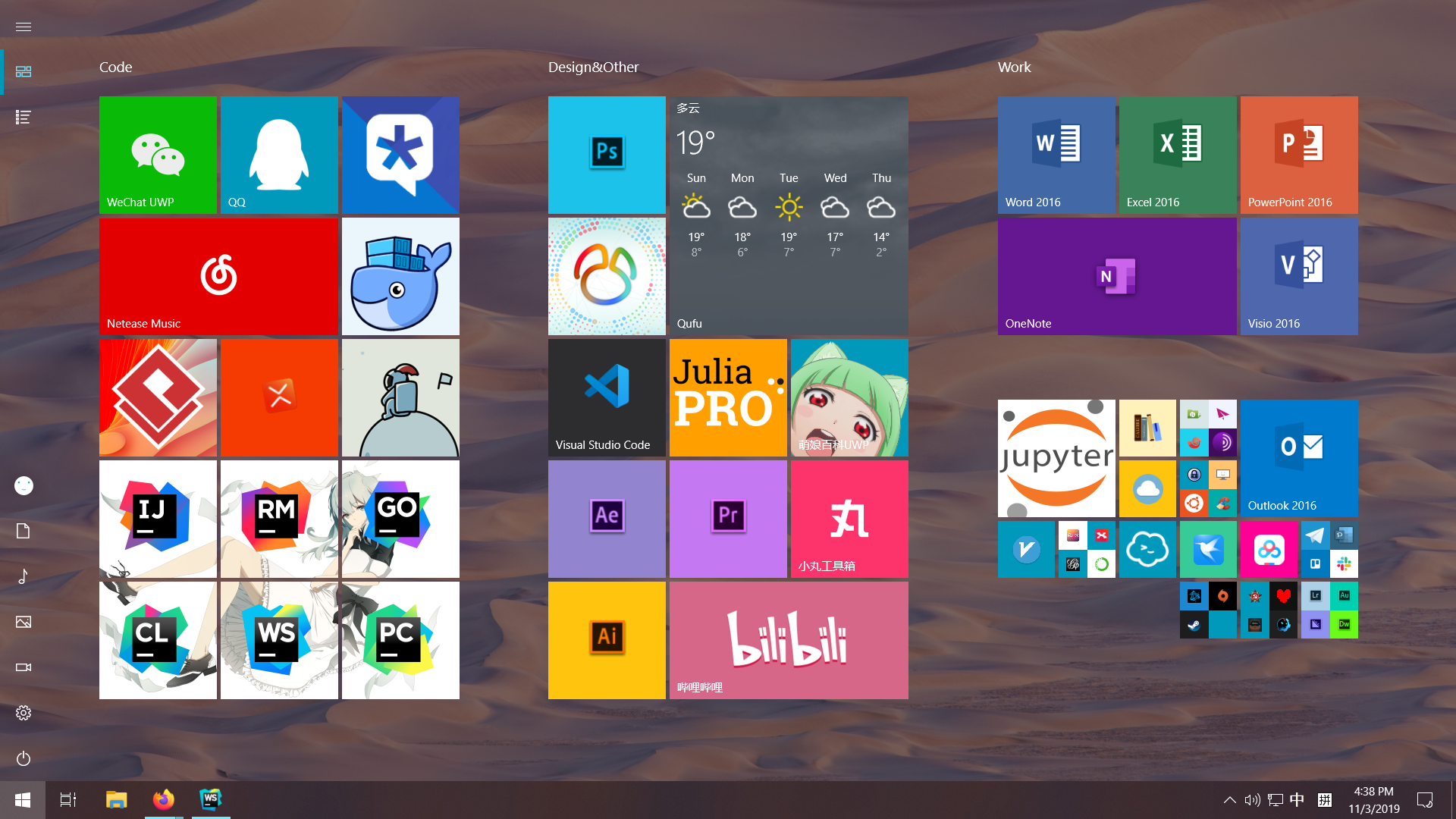Screen dimensions: 1456x819
Task: Launch the QQ penguin tile
Action: [x=279, y=155]
